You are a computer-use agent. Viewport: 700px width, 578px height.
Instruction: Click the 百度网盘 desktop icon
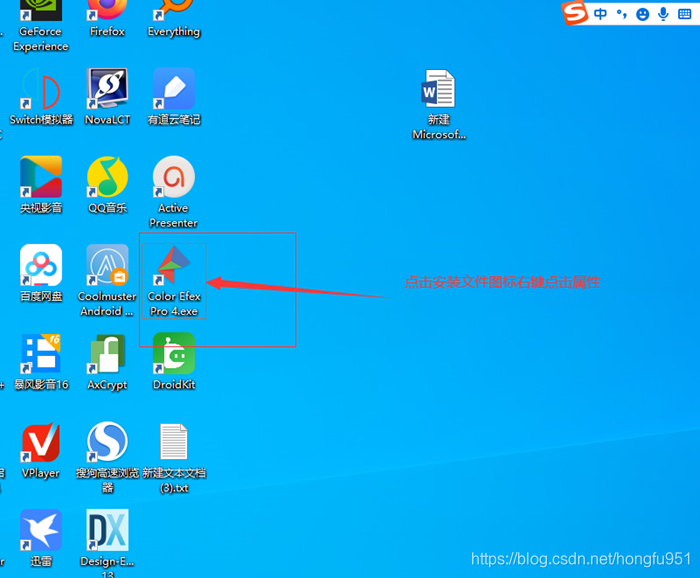(x=41, y=273)
